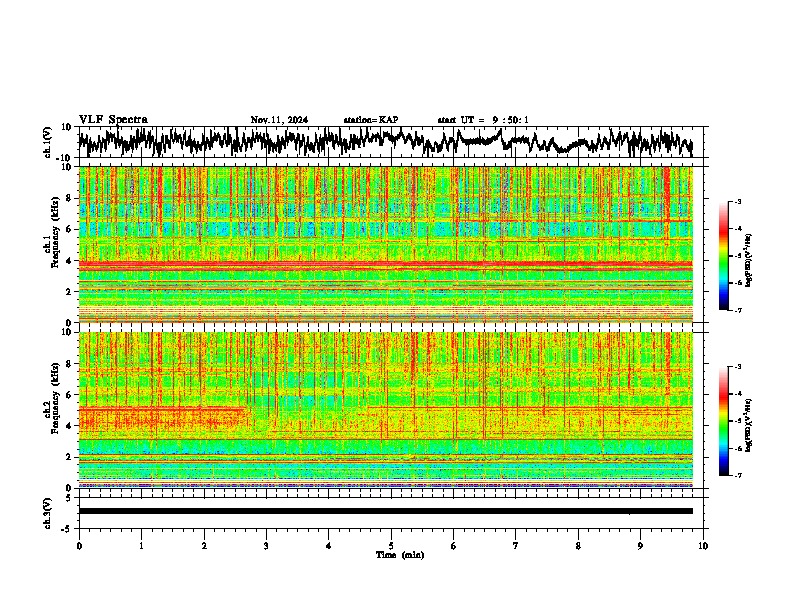The height and width of the screenshot is (612, 792).
Task: Select the date 'Nov.11, 2024' in the header
Action: [x=279, y=120]
